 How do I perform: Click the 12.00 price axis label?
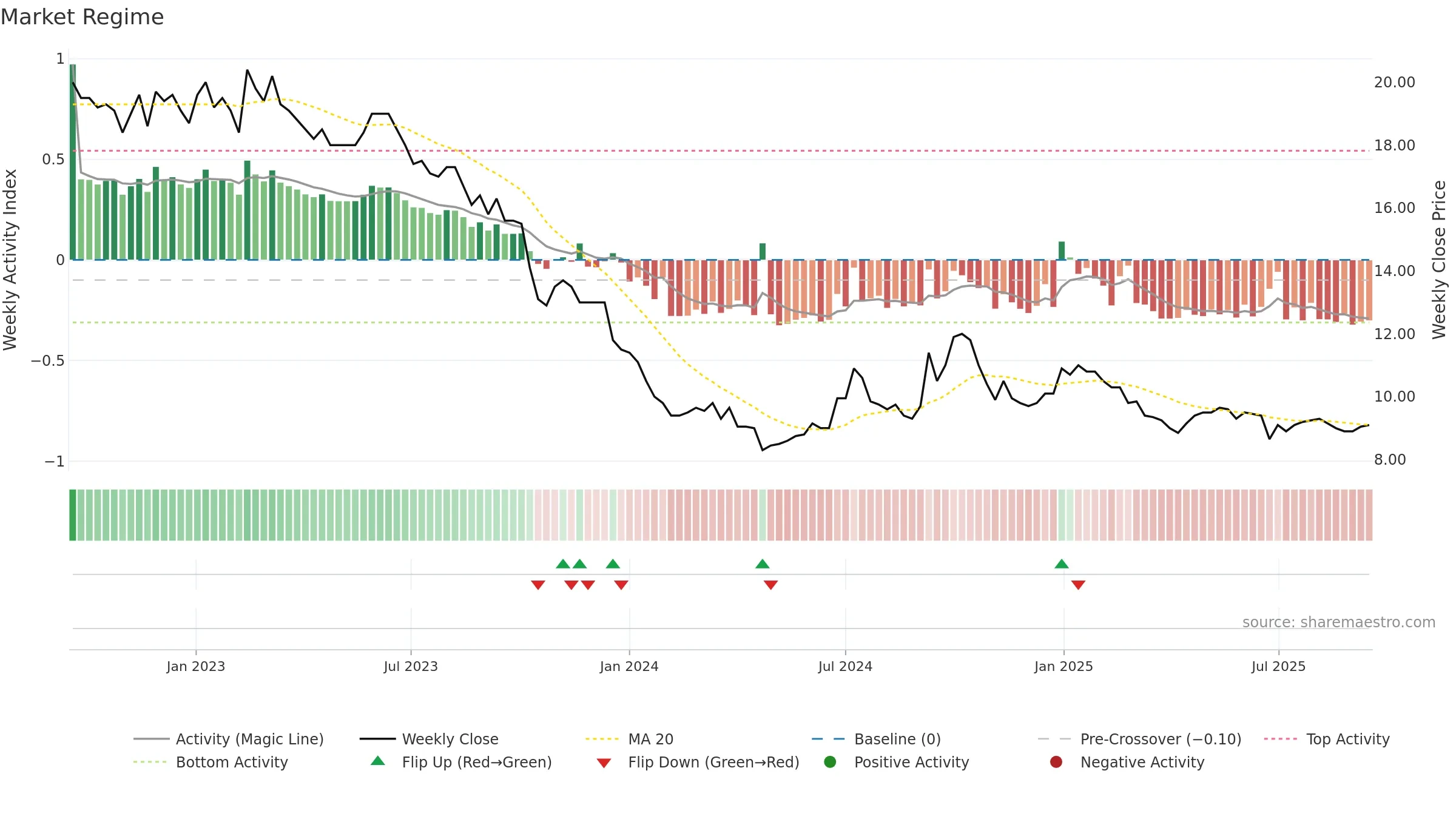pos(1394,334)
